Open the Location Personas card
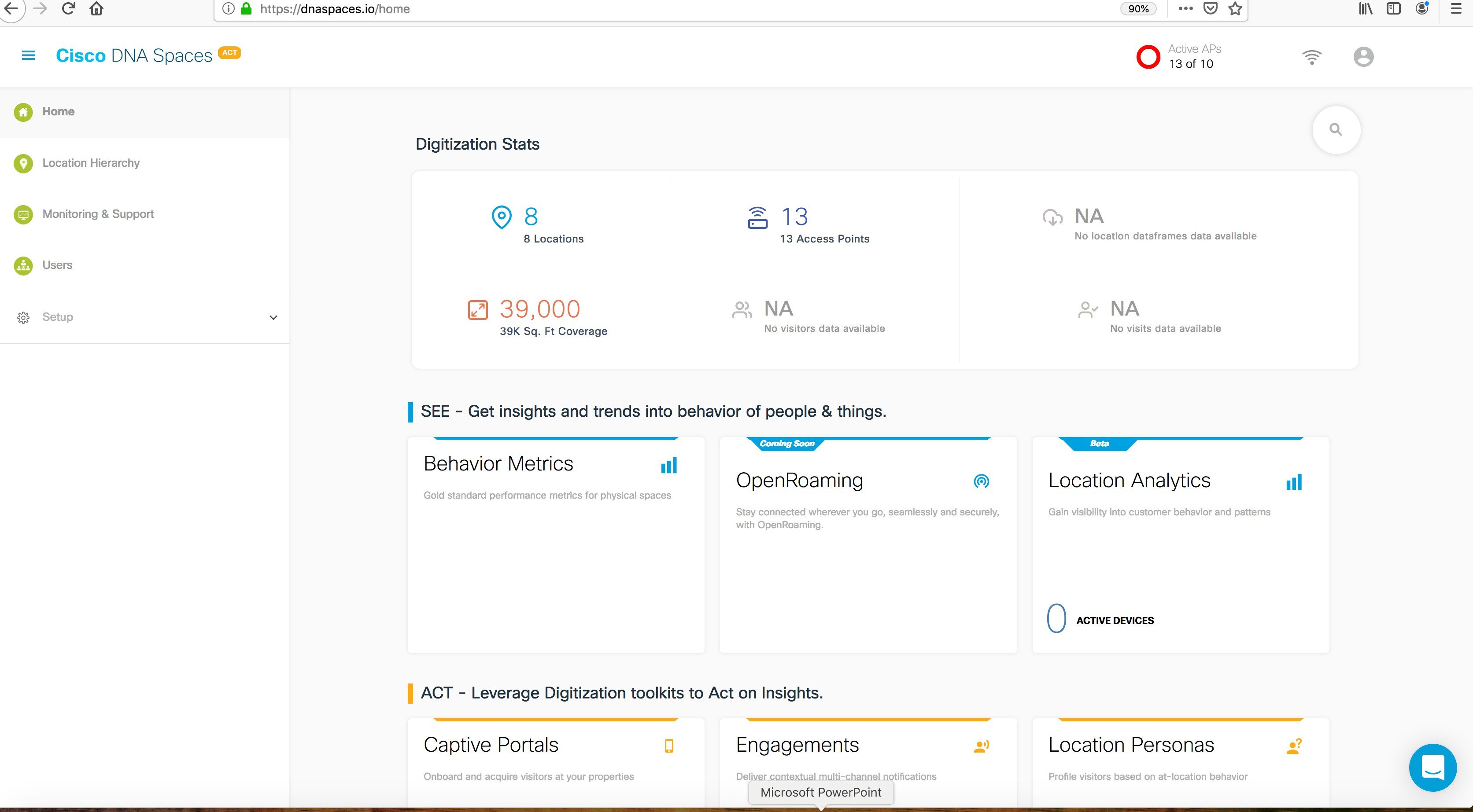 [x=1180, y=762]
